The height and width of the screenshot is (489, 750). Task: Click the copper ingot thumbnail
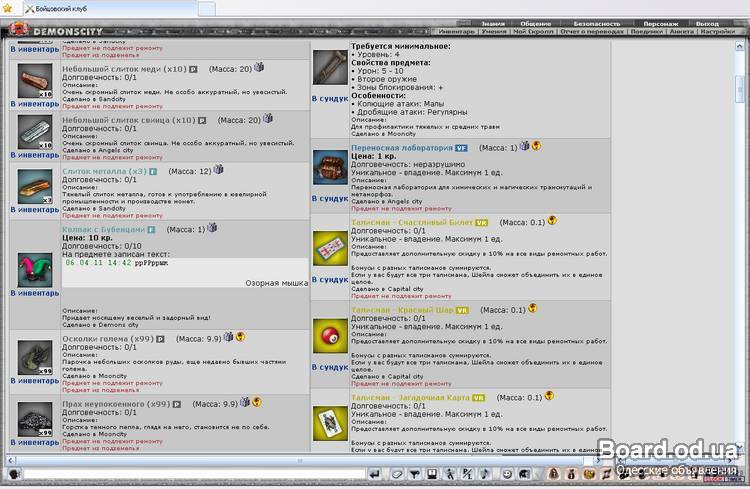tap(35, 81)
